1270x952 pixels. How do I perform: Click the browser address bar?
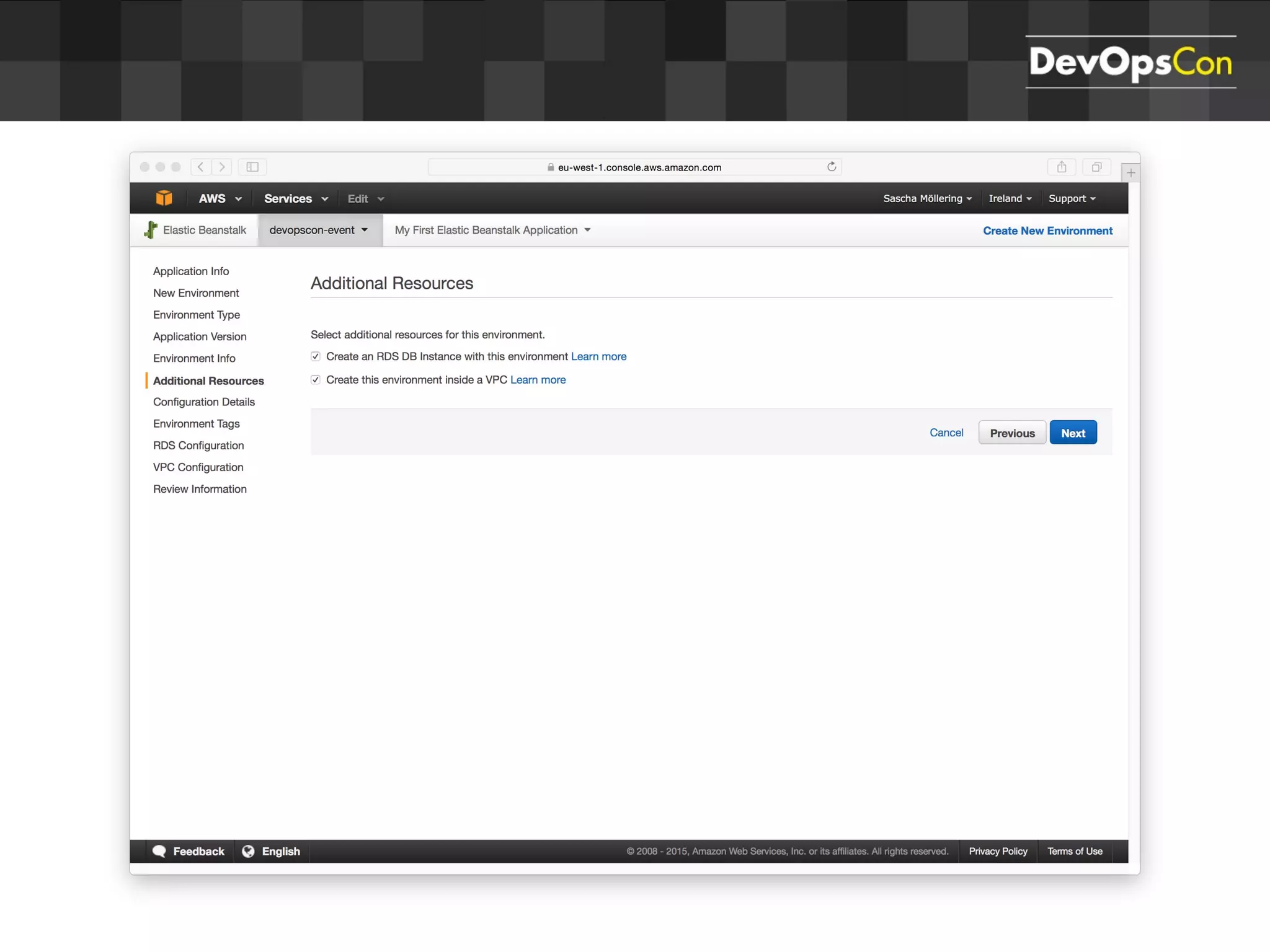pyautogui.click(x=639, y=167)
